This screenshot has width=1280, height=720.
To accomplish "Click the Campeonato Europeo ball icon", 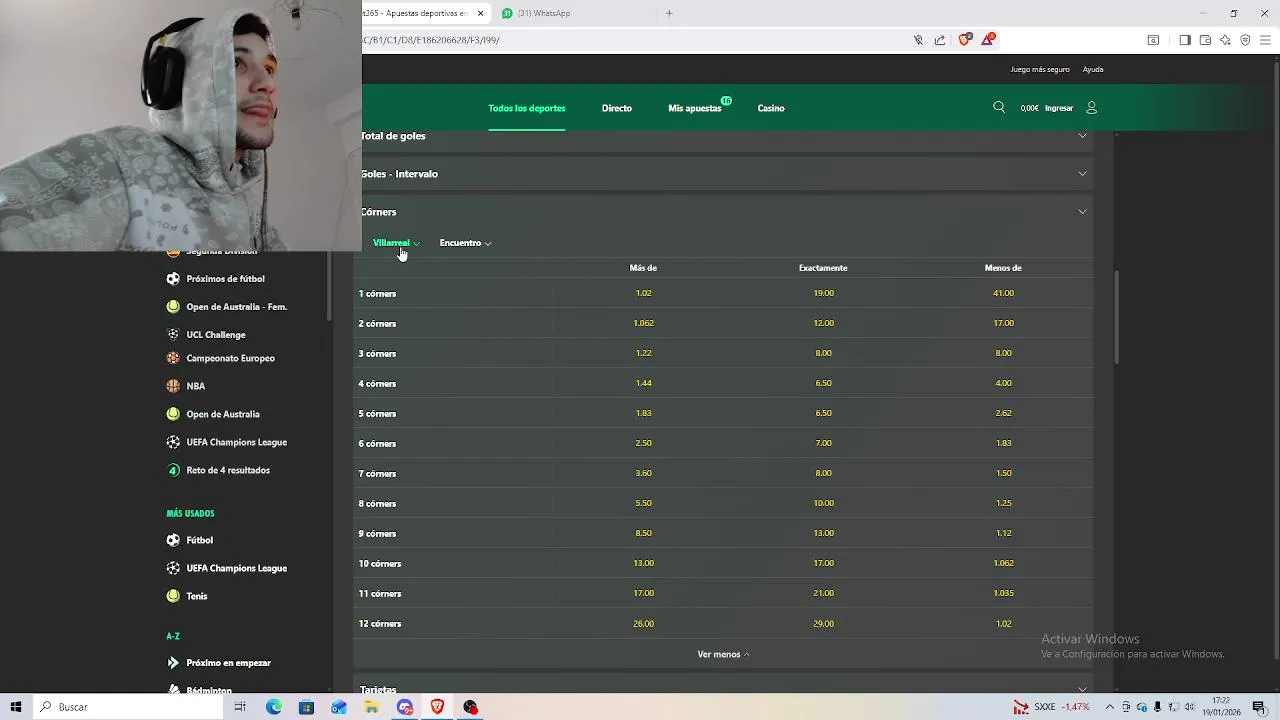I will coord(173,358).
